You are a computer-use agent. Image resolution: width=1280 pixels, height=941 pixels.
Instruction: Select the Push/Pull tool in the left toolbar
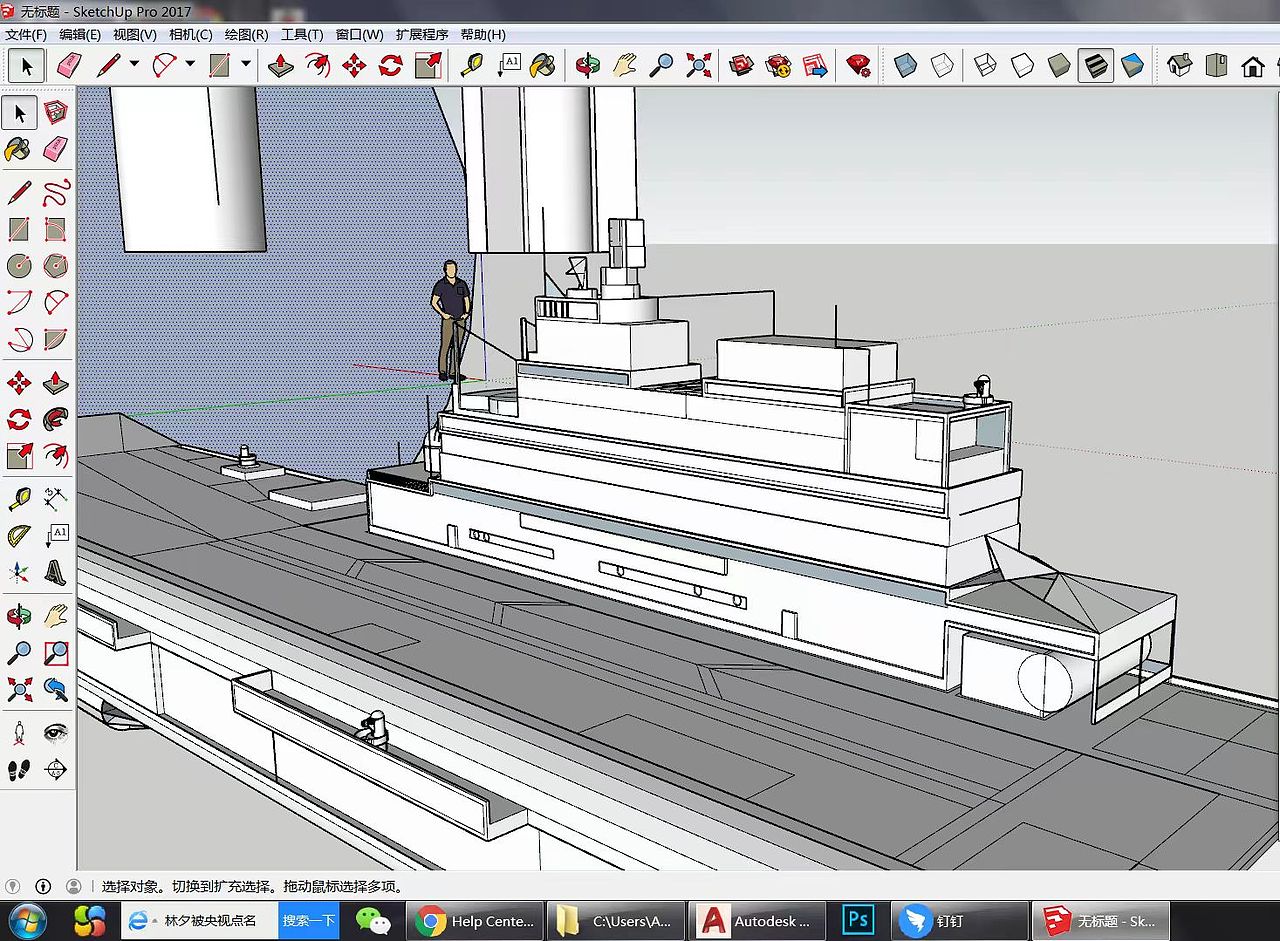tap(56, 382)
